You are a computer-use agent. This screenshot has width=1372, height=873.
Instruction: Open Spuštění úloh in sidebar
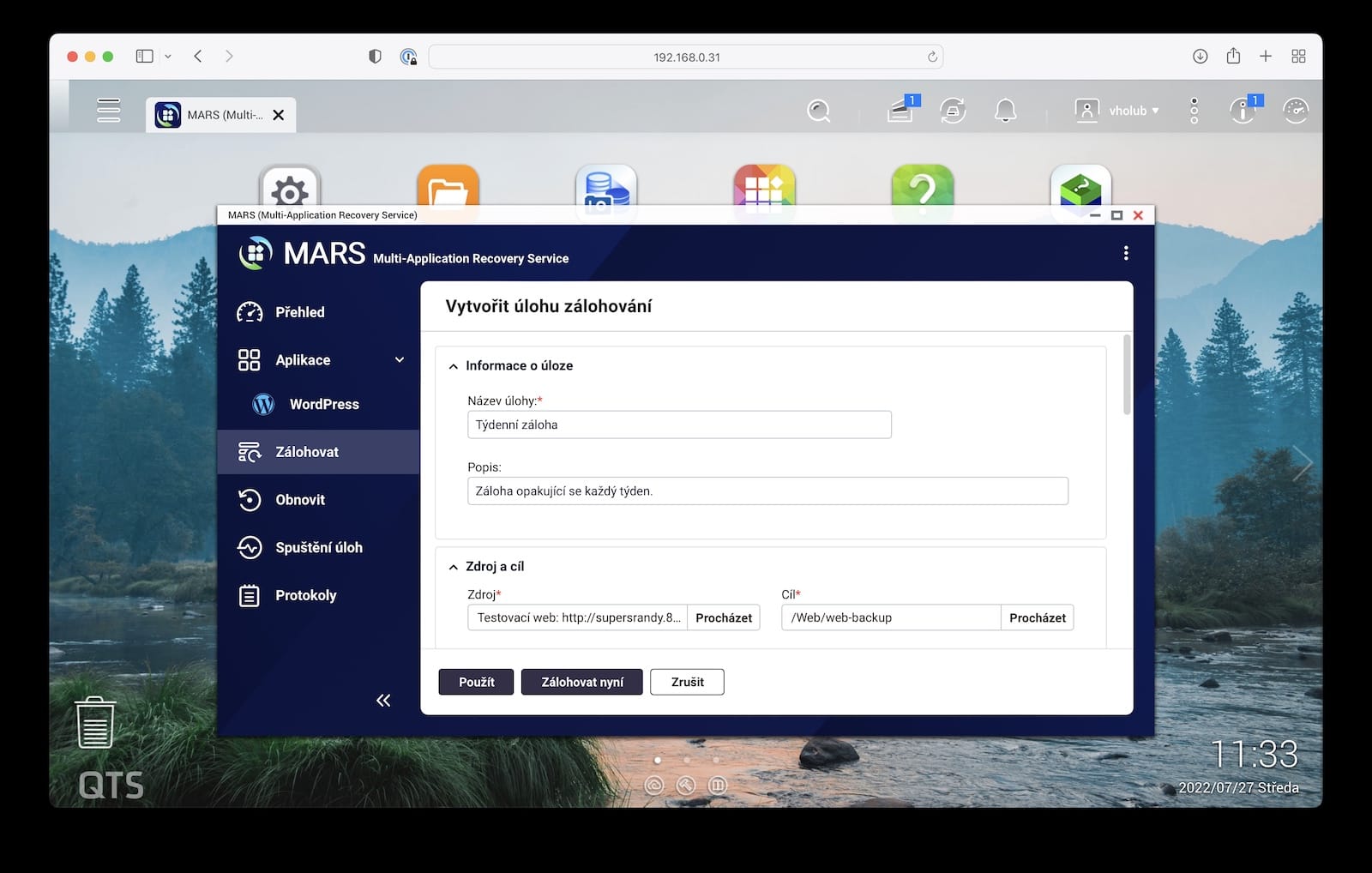coord(318,547)
